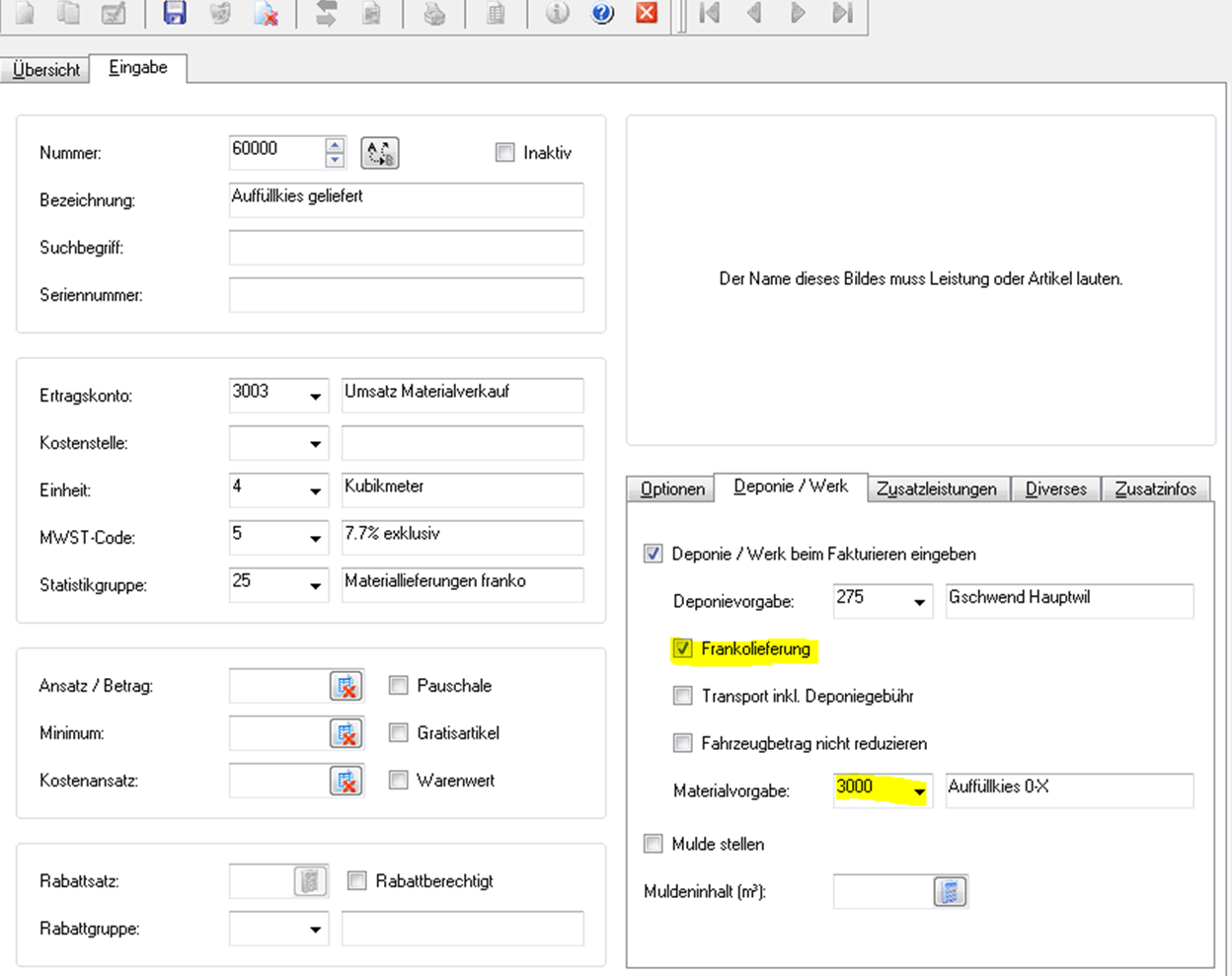Switch to the Übersicht tab
Image resolution: width=1232 pixels, height=976 pixels.
click(46, 70)
